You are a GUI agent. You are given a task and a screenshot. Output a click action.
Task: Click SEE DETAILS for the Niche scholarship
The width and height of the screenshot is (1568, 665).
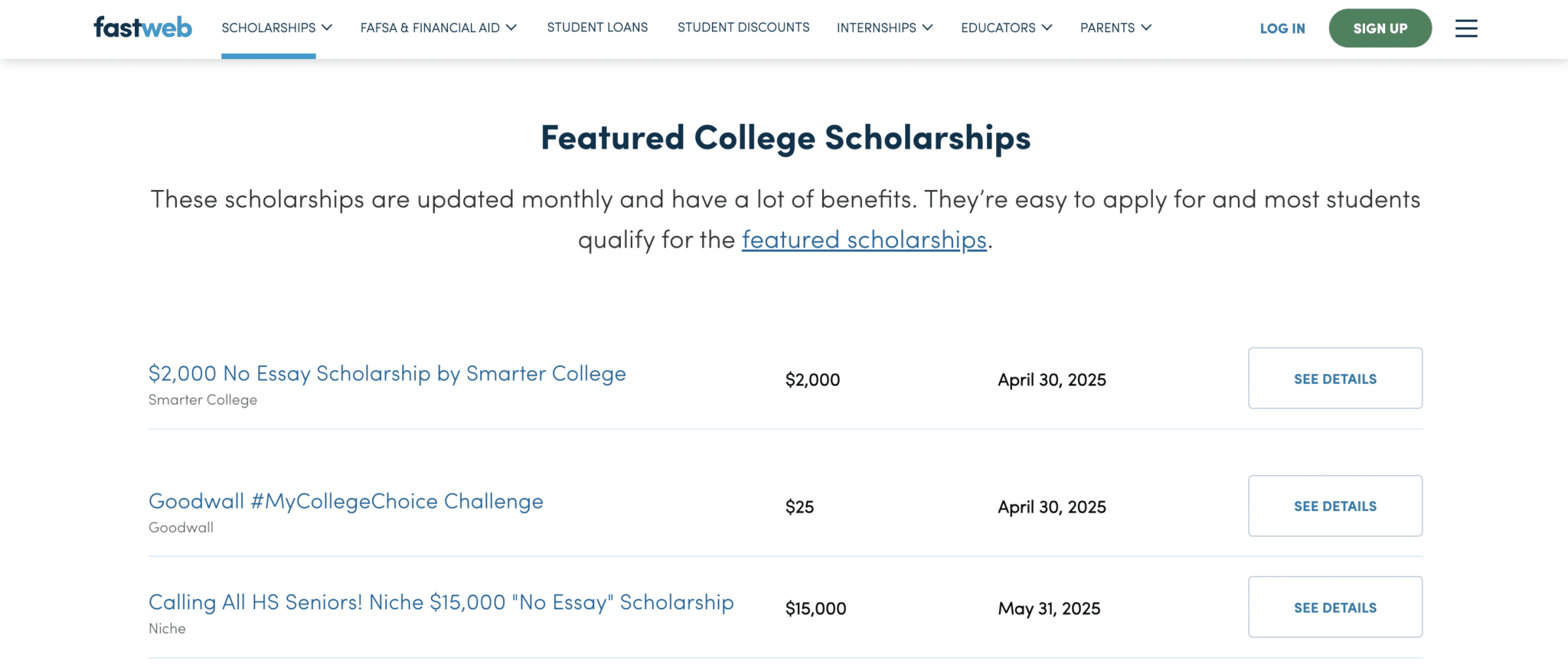click(1334, 607)
